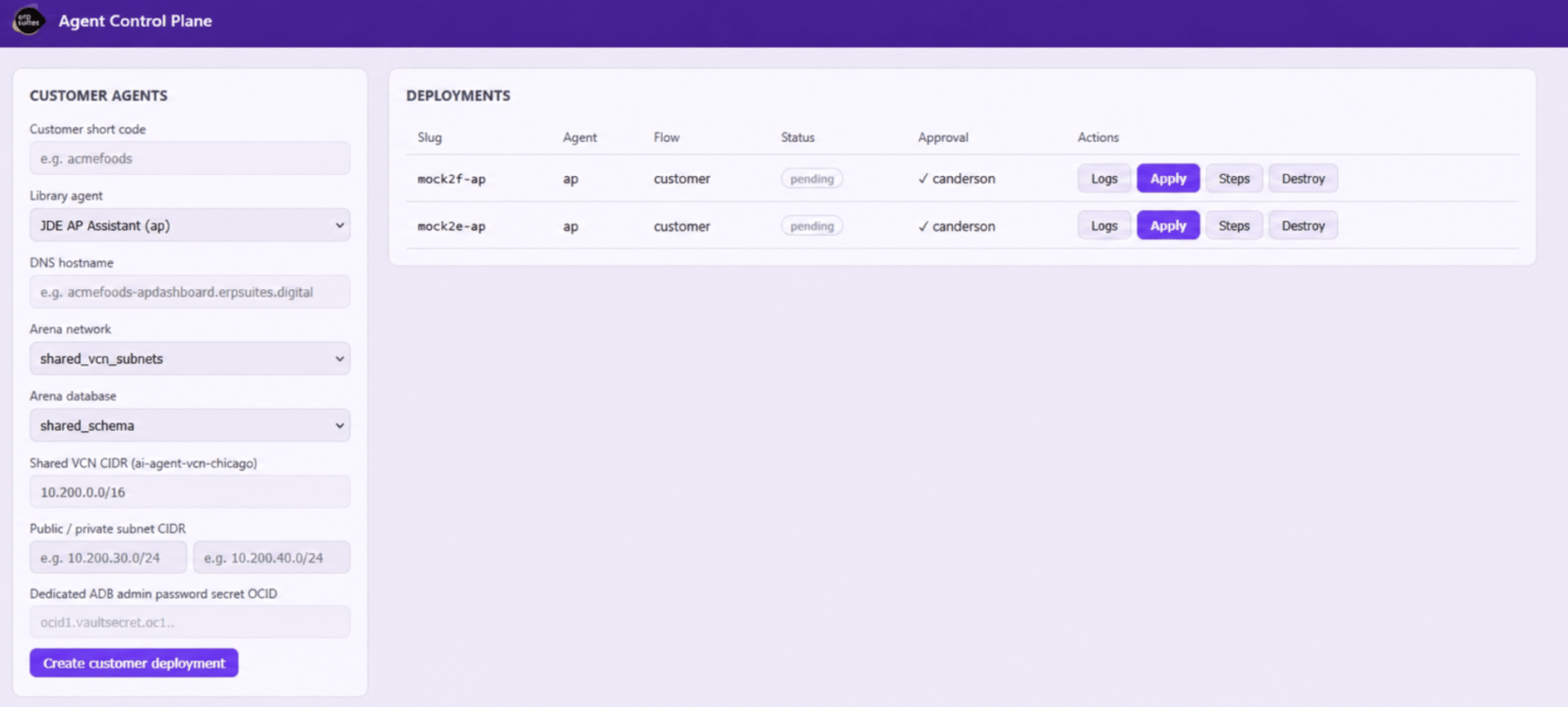Click pending status badge for mock2e-ap
The width and height of the screenshot is (1568, 707).
pyautogui.click(x=812, y=226)
